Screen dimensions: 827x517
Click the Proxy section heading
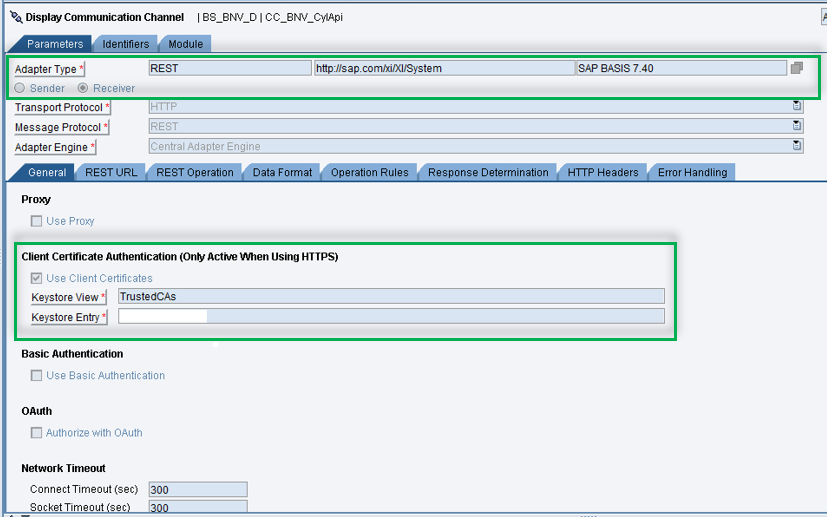click(x=36, y=199)
